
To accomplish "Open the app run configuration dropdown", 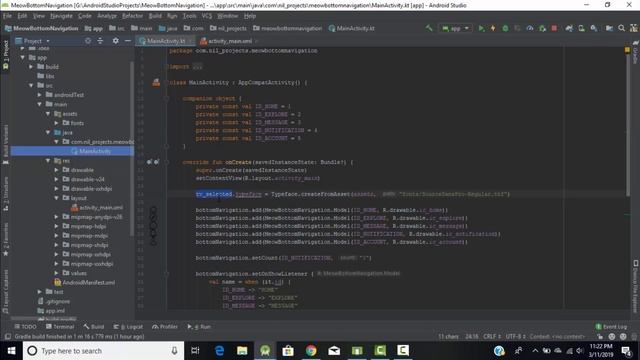I will coord(455,28).
